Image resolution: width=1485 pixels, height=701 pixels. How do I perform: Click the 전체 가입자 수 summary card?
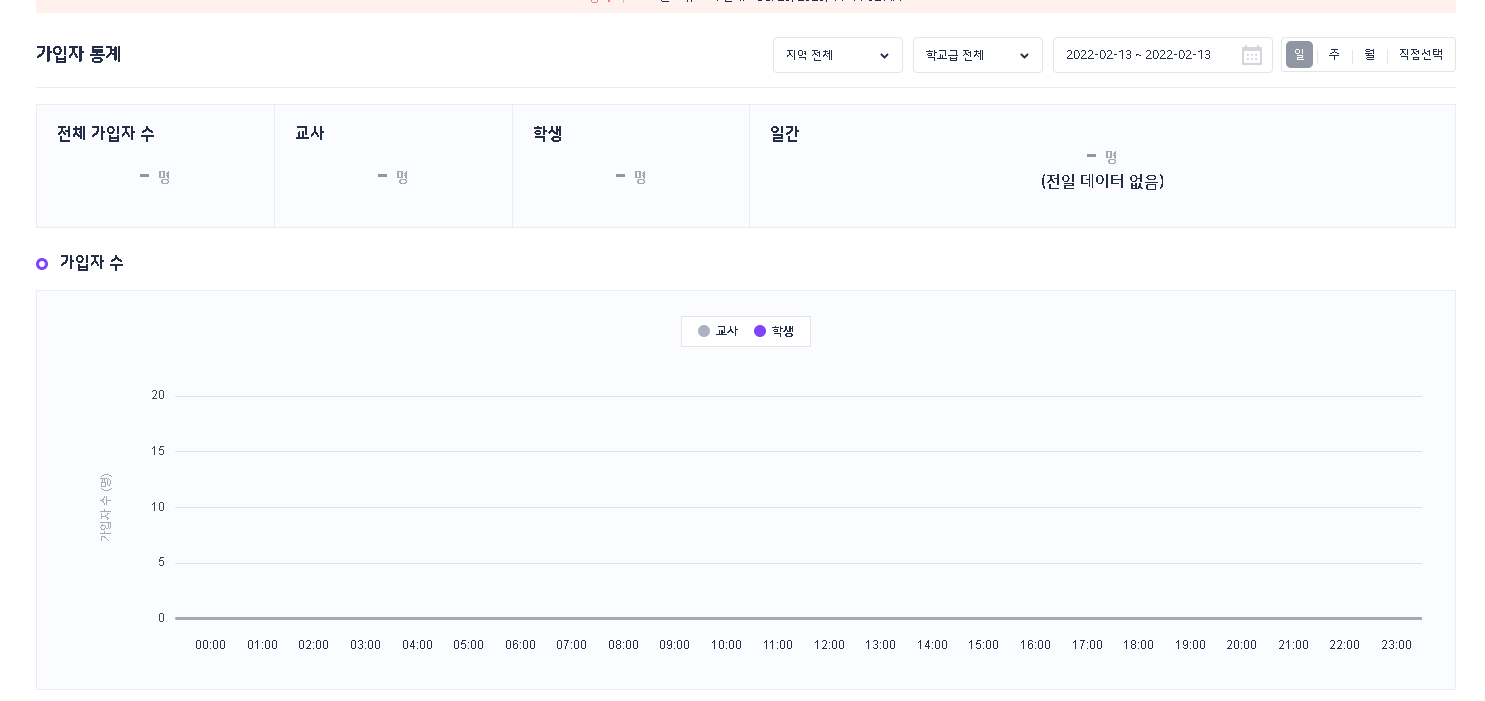(x=155, y=166)
